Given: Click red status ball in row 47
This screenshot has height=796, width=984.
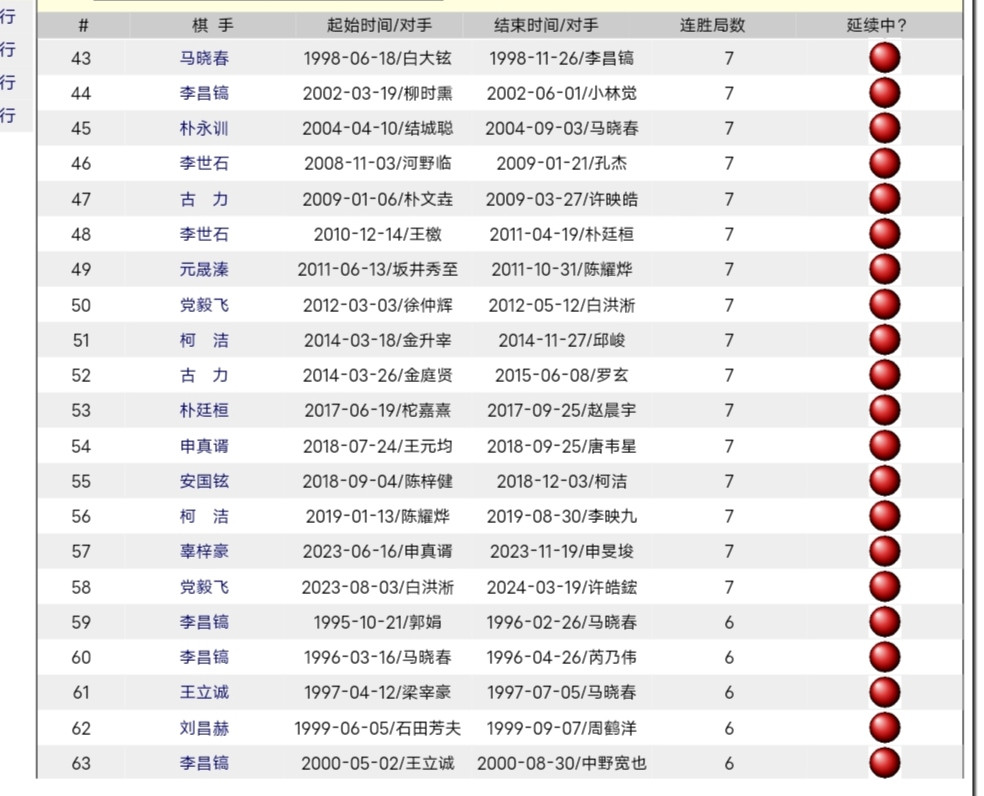Looking at the screenshot, I should tap(885, 199).
